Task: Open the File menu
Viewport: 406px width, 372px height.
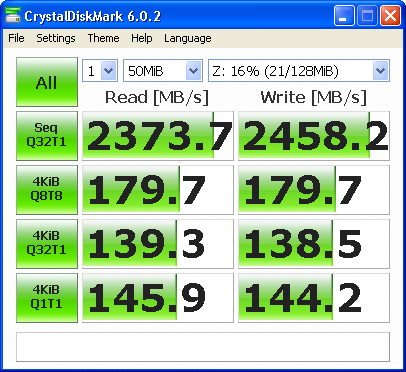Action: [x=16, y=38]
